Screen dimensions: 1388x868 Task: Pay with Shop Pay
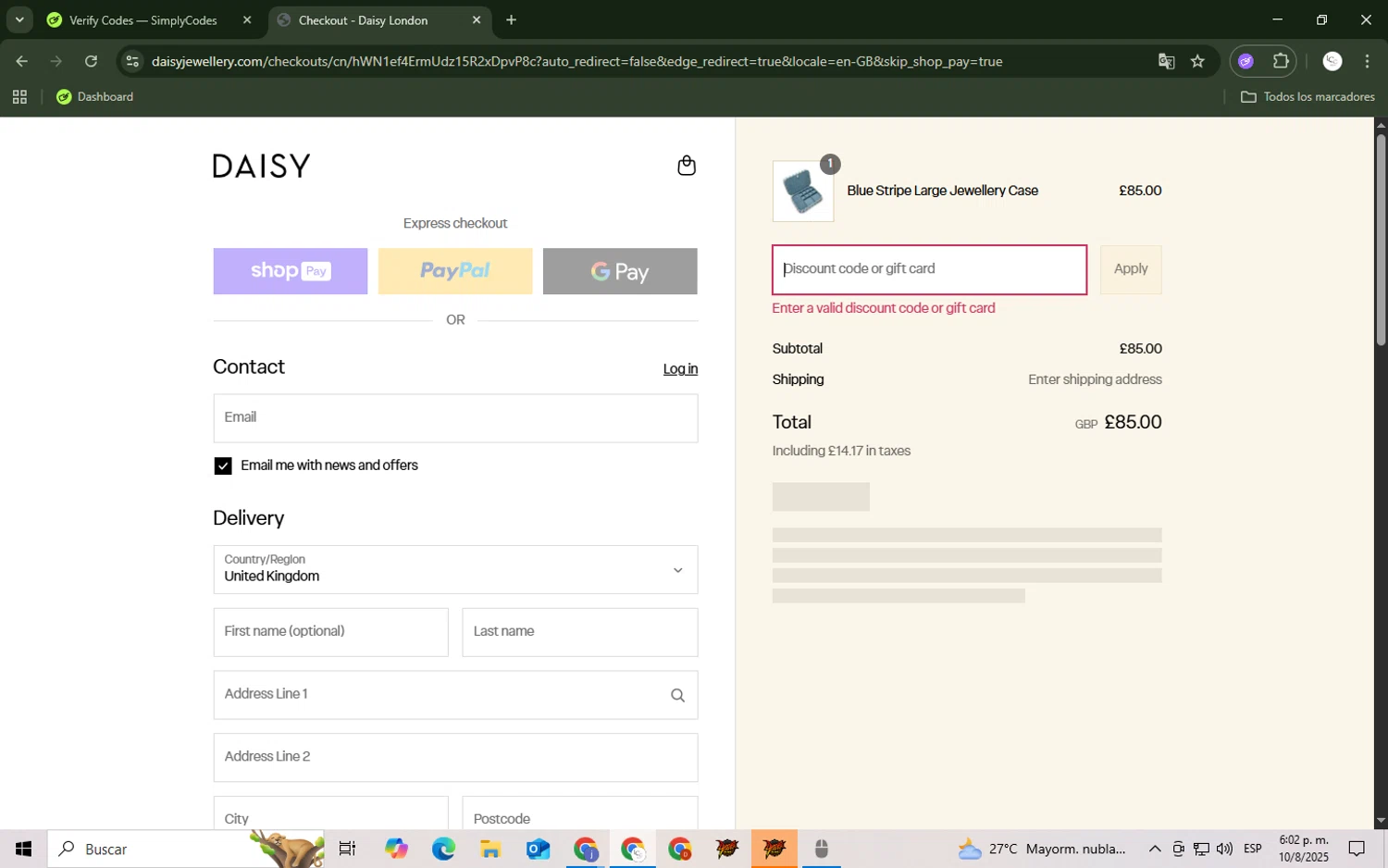pos(291,271)
